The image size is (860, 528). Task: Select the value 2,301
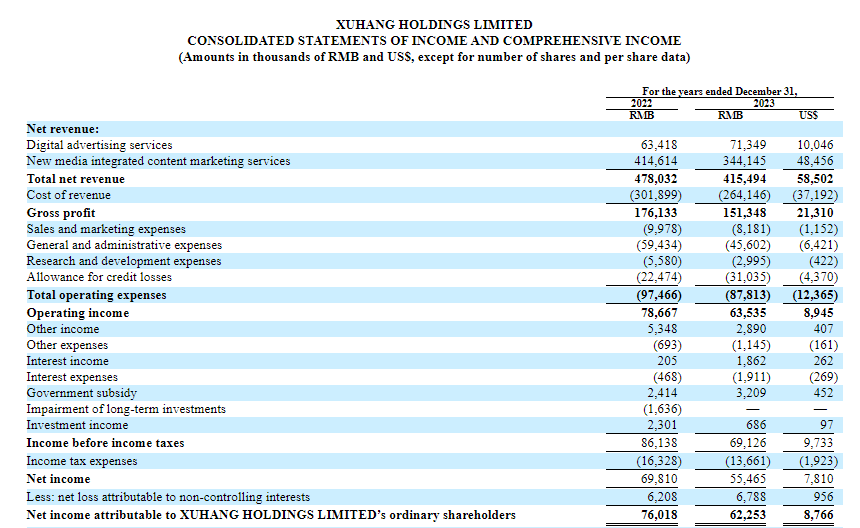(662, 425)
